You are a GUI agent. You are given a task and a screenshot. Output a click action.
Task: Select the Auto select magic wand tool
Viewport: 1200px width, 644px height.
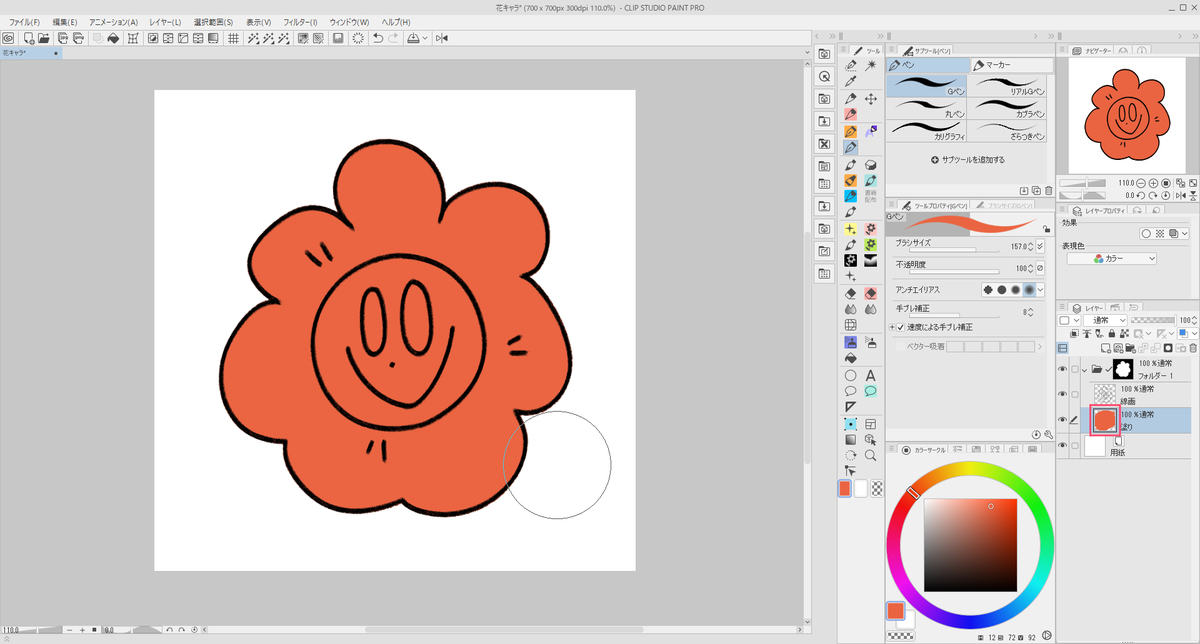(x=871, y=64)
